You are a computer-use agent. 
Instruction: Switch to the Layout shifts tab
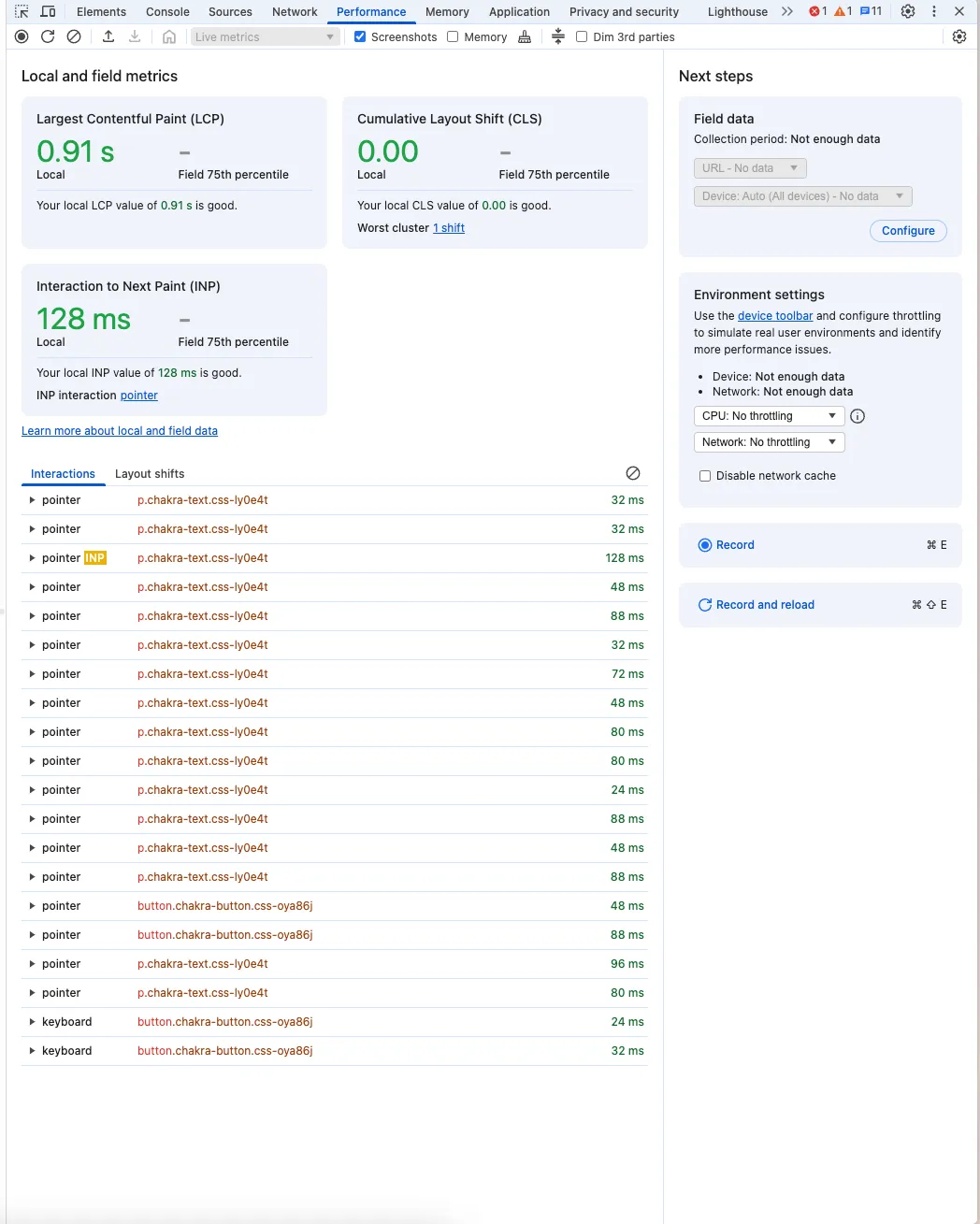[x=150, y=474]
